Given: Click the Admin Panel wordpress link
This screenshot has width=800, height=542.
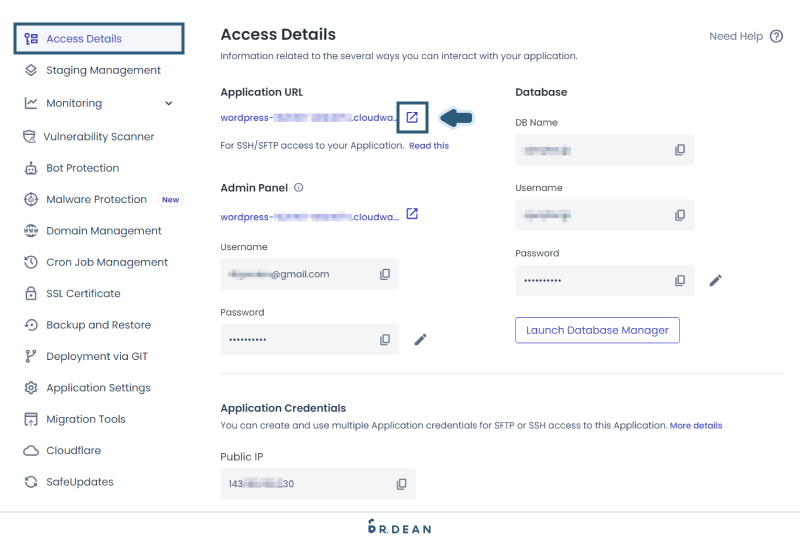Looking at the screenshot, I should point(309,217).
